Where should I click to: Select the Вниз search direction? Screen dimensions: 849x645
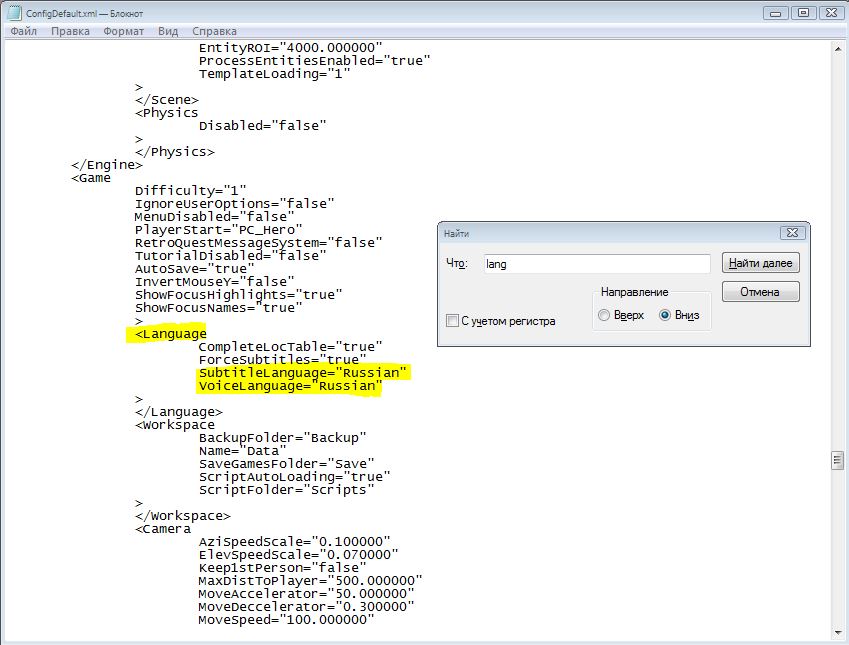click(x=665, y=315)
